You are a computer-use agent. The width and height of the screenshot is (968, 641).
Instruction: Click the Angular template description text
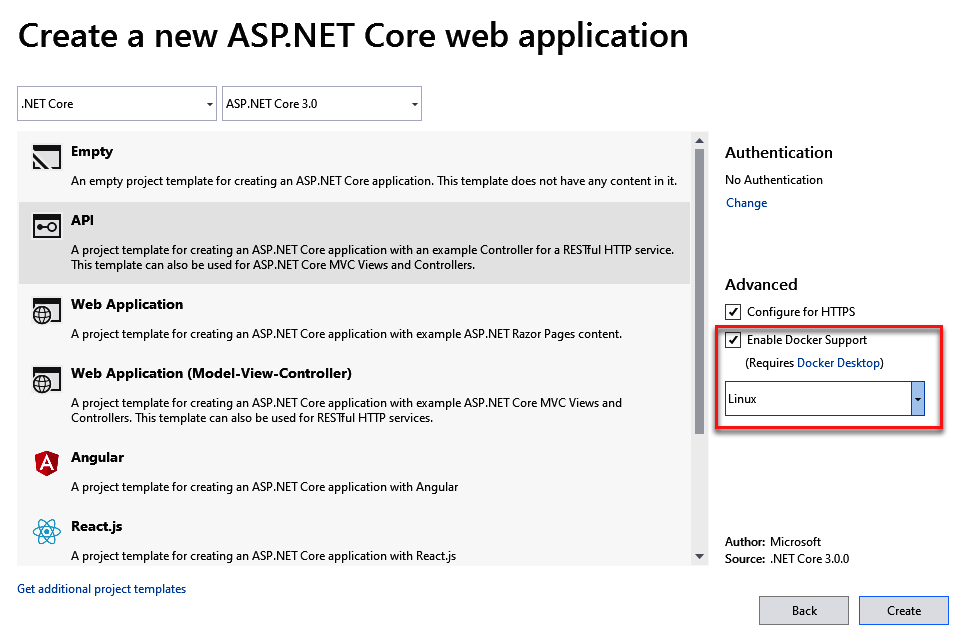coord(265,487)
